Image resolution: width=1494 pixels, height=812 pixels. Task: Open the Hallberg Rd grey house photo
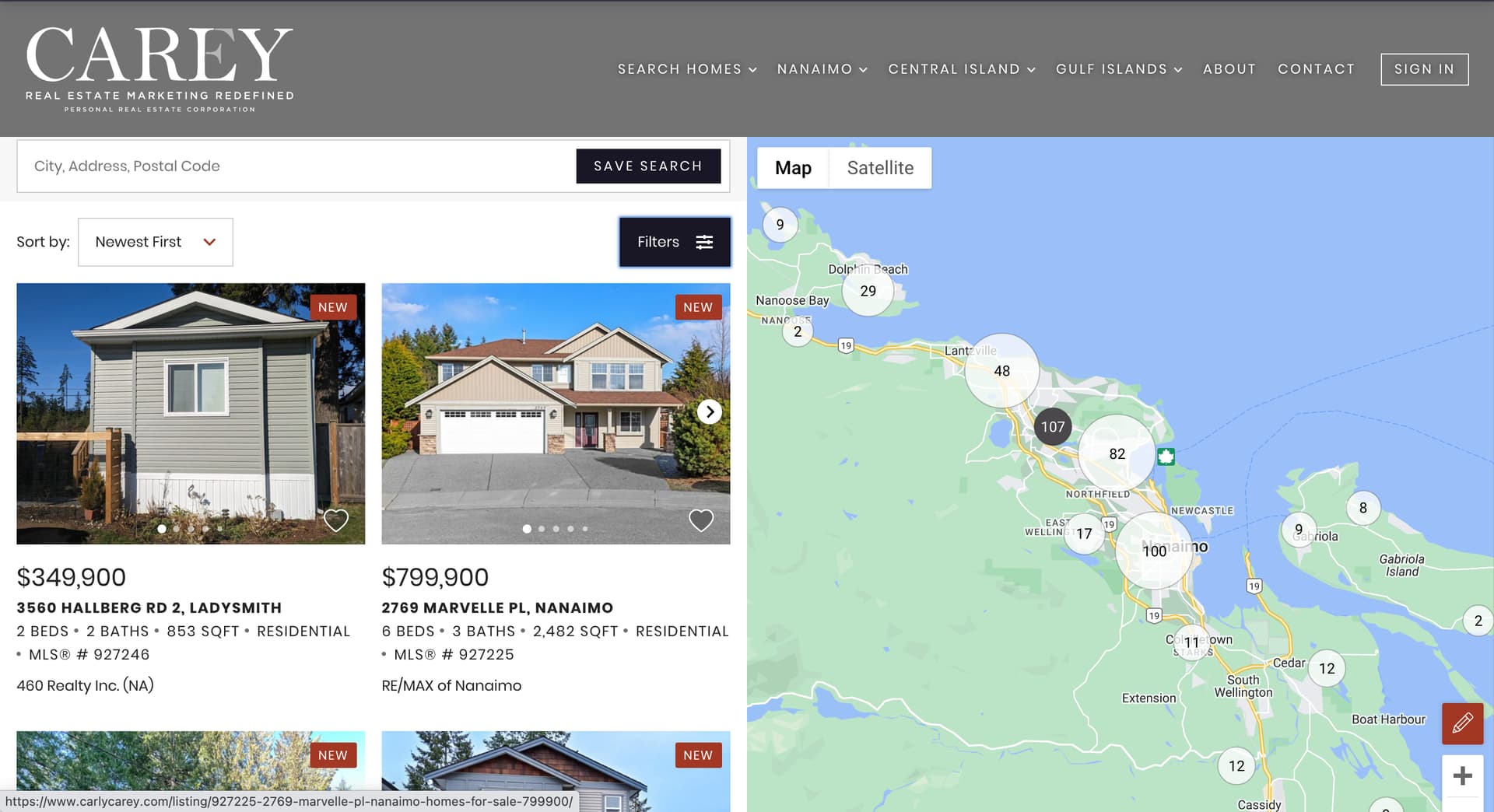point(191,413)
